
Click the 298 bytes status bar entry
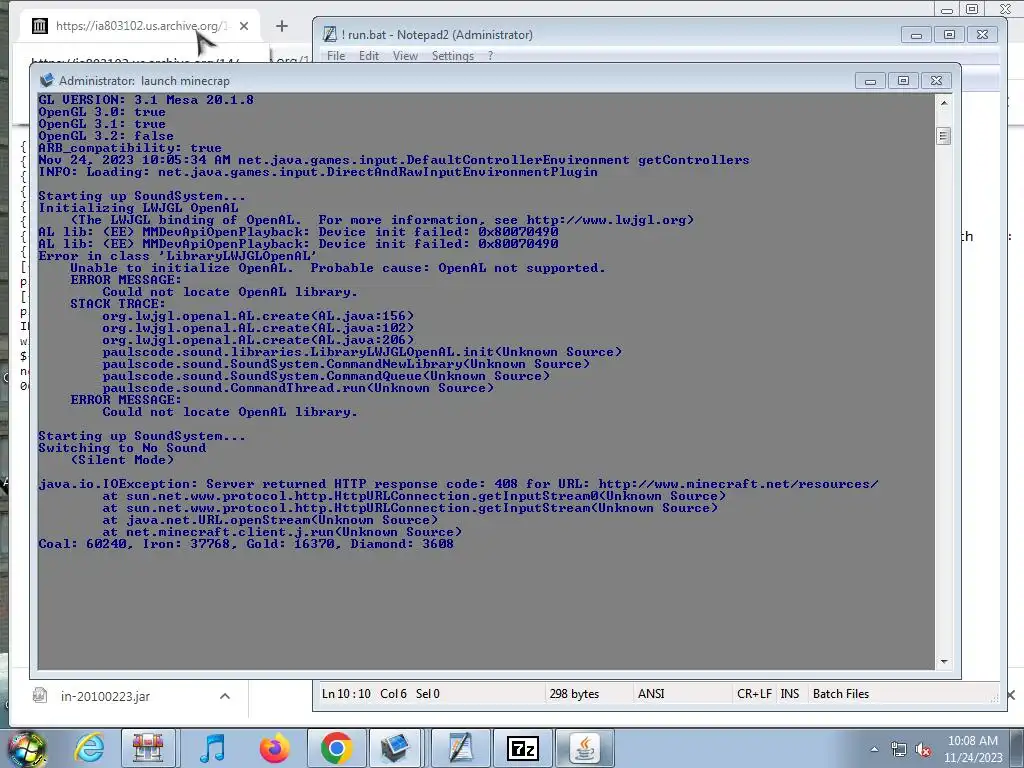[575, 694]
